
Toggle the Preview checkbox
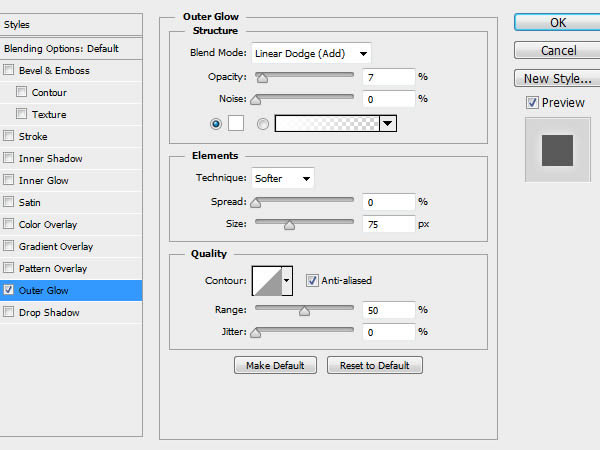532,103
